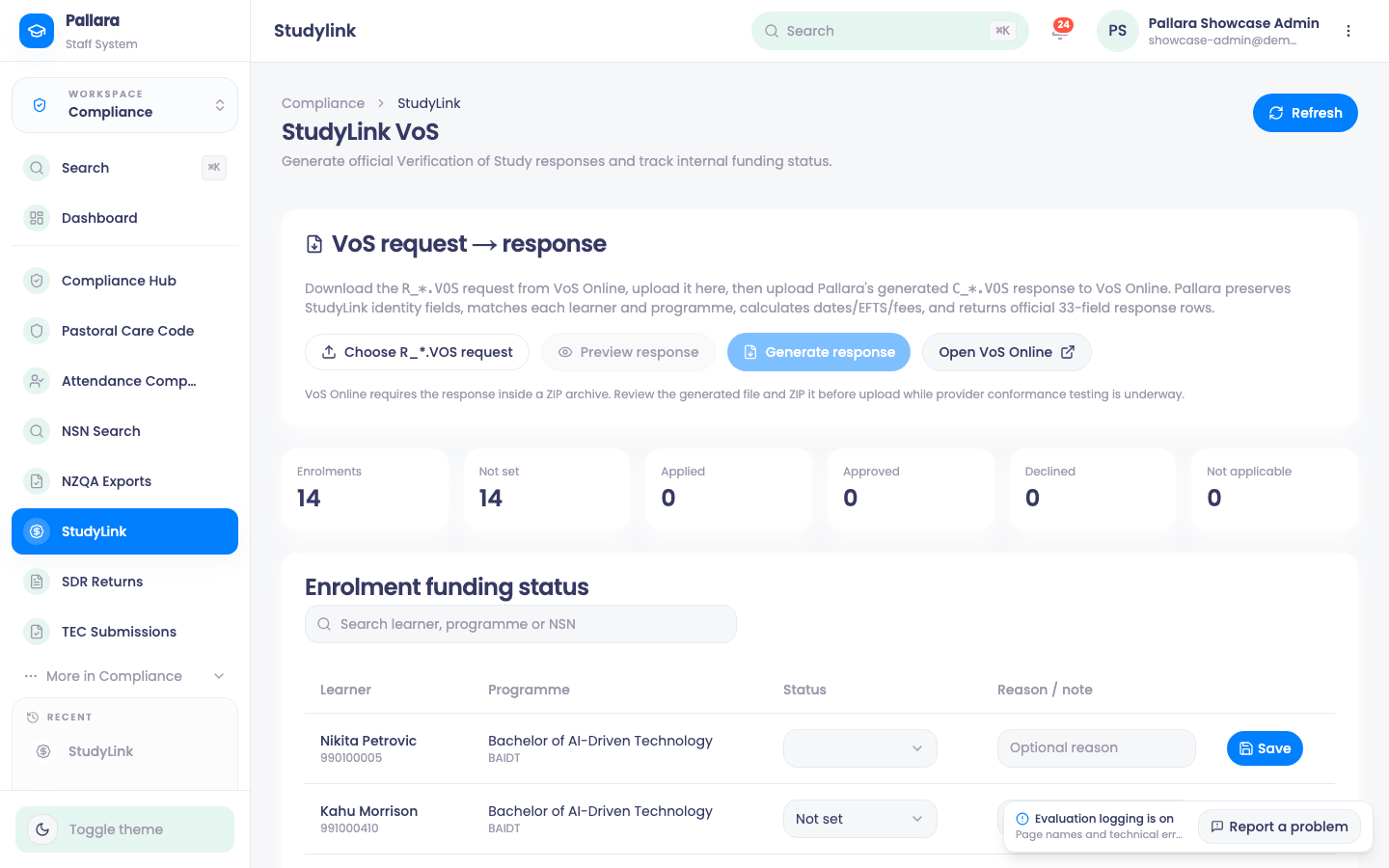Click Generate response button
This screenshot has height=868, width=1389.
coord(819,352)
